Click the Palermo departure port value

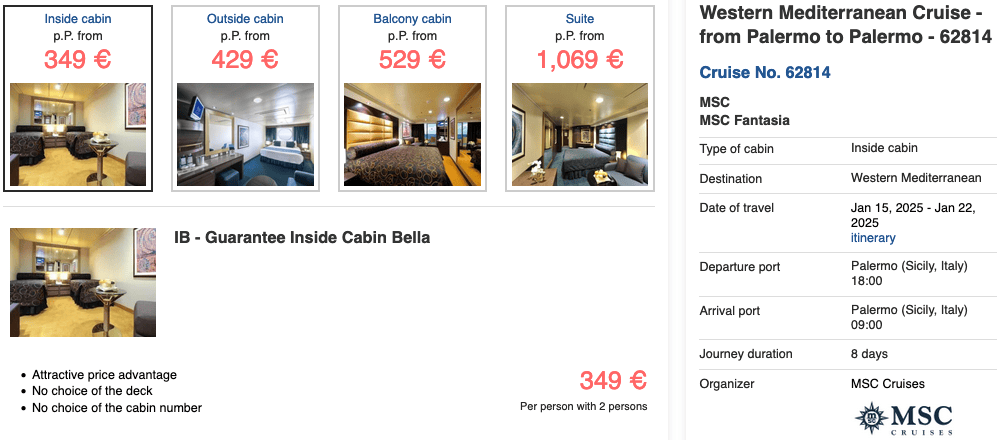click(x=909, y=267)
